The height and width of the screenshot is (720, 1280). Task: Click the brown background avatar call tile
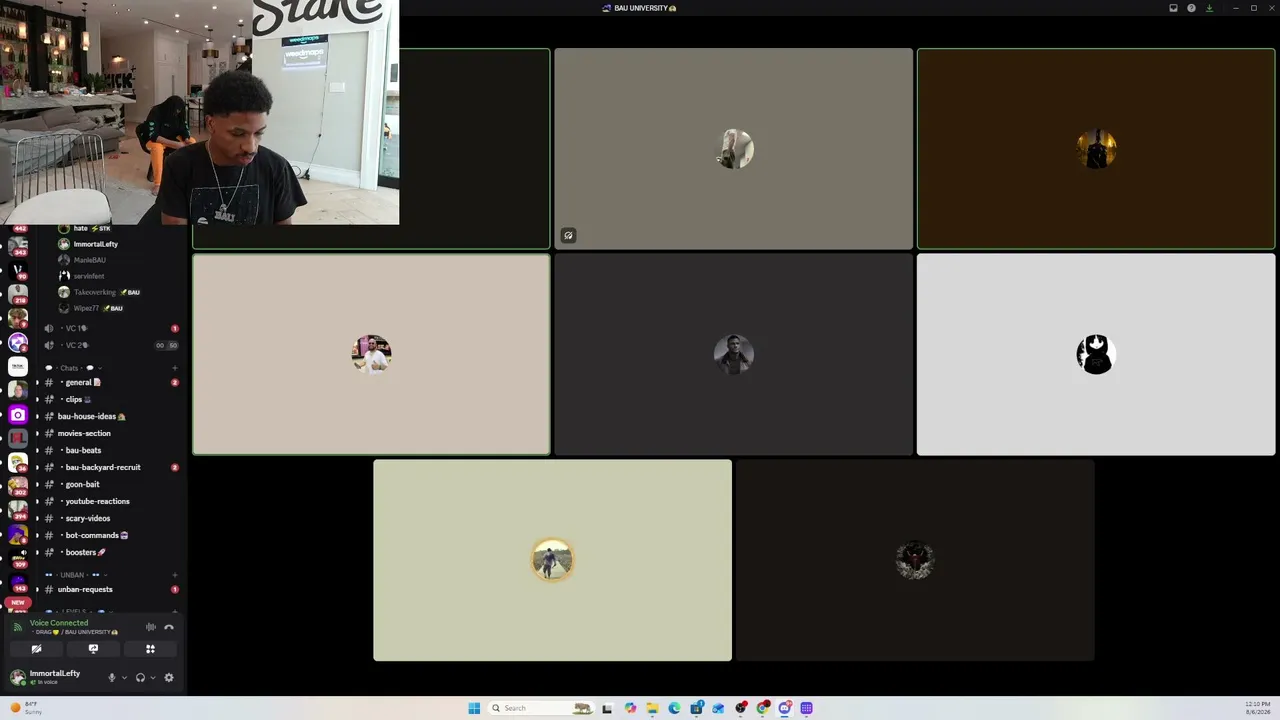pyautogui.click(x=1096, y=149)
